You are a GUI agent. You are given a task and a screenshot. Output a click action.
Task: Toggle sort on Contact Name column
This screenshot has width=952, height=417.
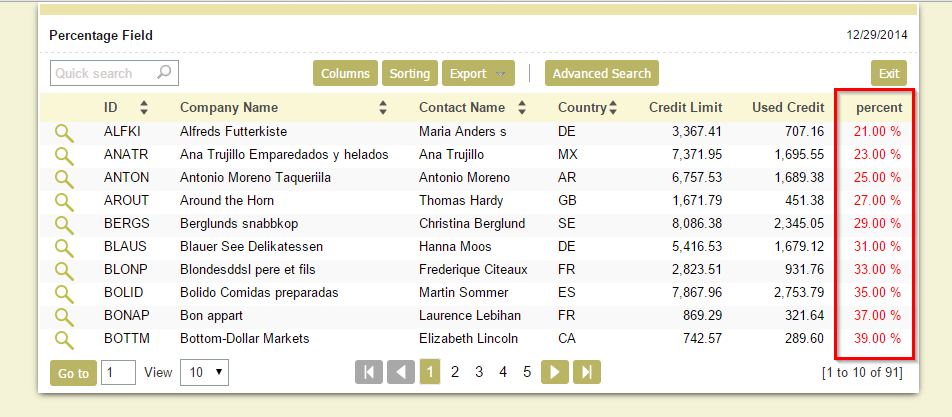523,108
